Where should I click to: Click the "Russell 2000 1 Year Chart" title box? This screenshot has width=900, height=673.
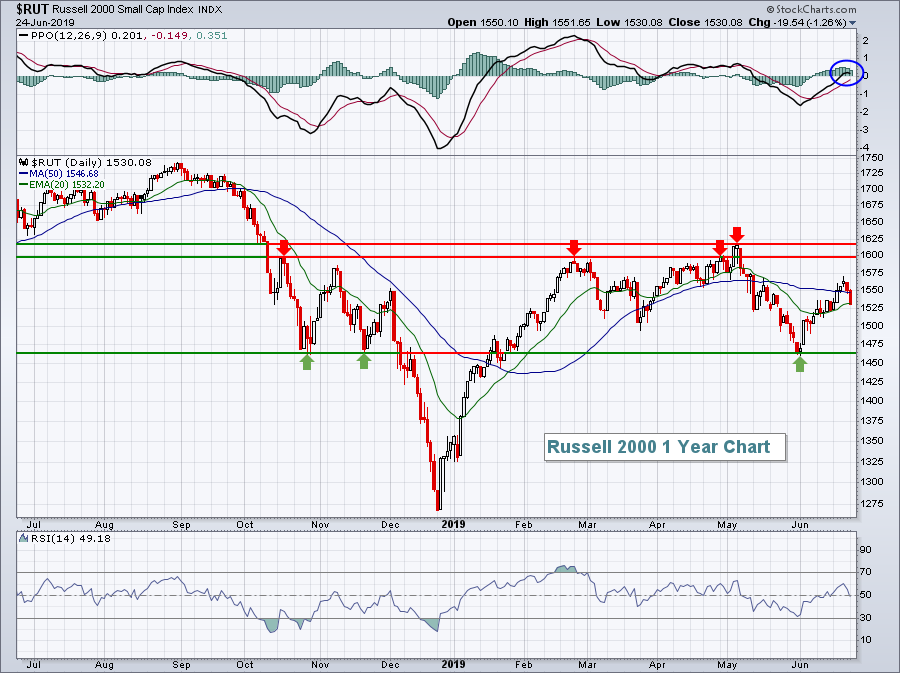[665, 447]
